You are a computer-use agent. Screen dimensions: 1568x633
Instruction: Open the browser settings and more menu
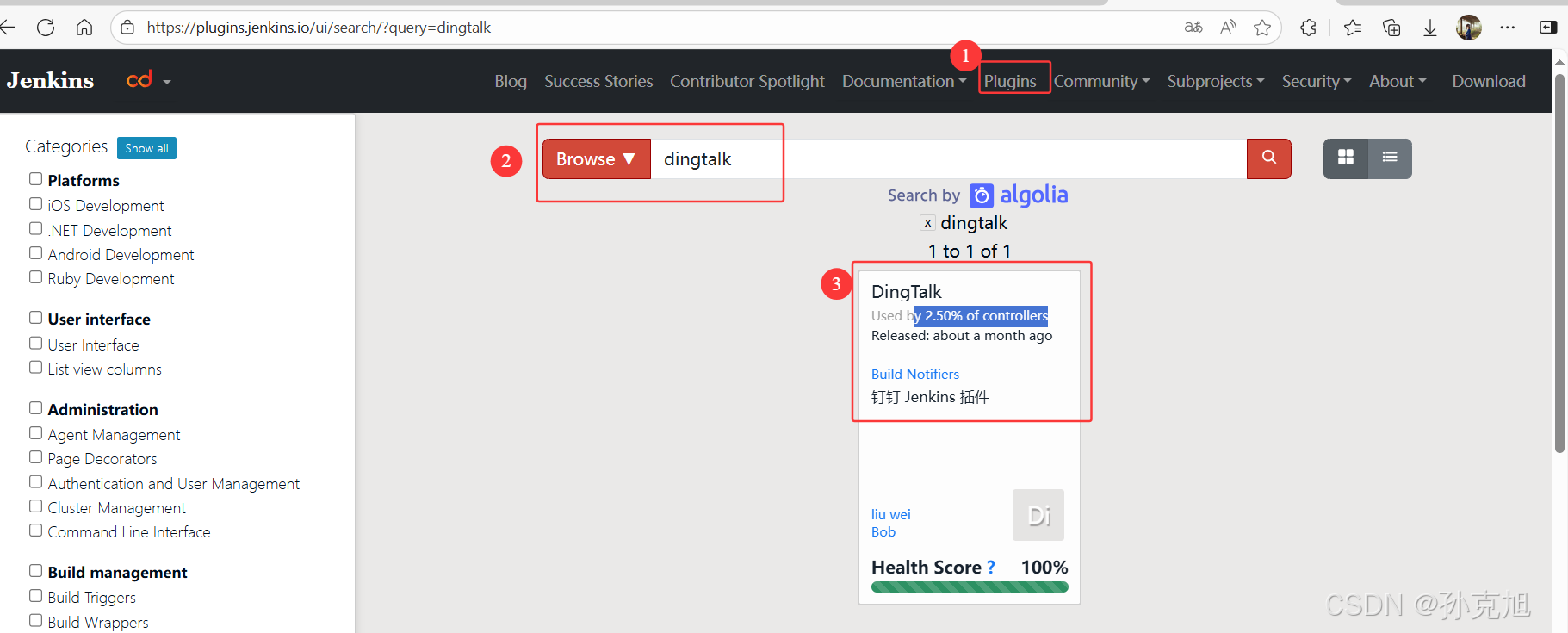coord(1507,28)
